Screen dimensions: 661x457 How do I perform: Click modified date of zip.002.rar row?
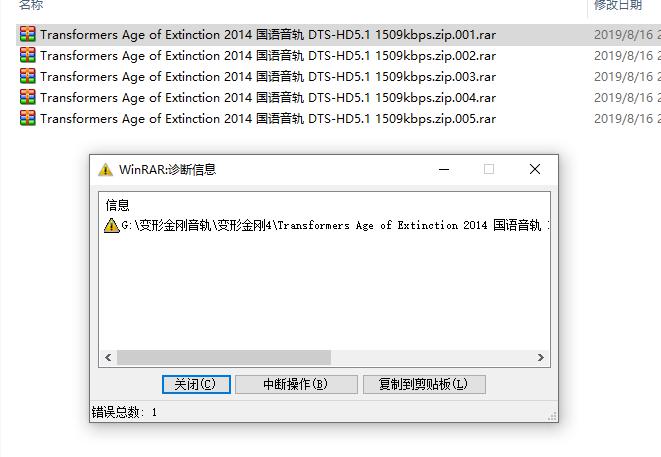coord(627,56)
